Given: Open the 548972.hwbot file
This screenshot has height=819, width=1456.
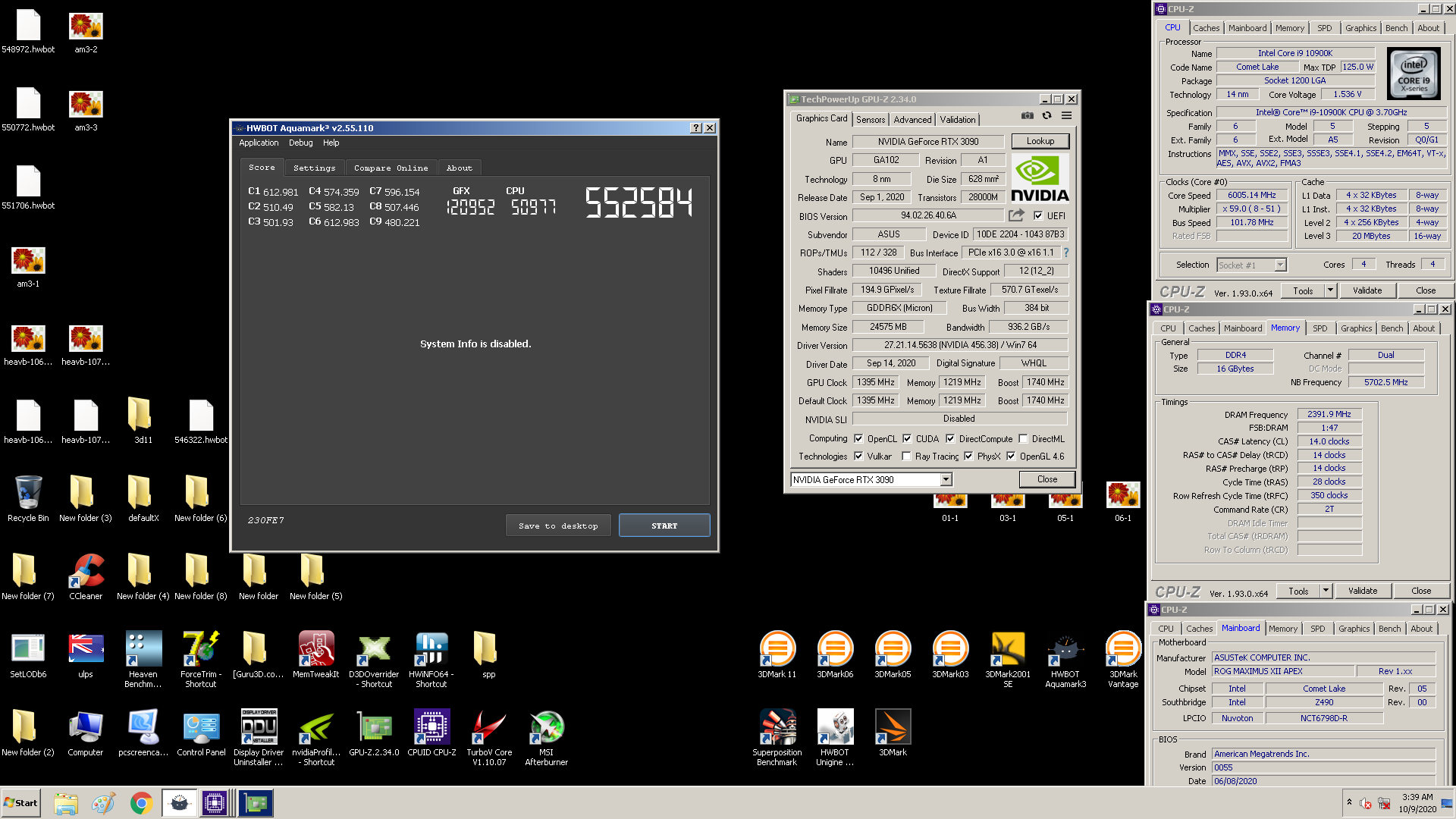Looking at the screenshot, I should [28, 31].
